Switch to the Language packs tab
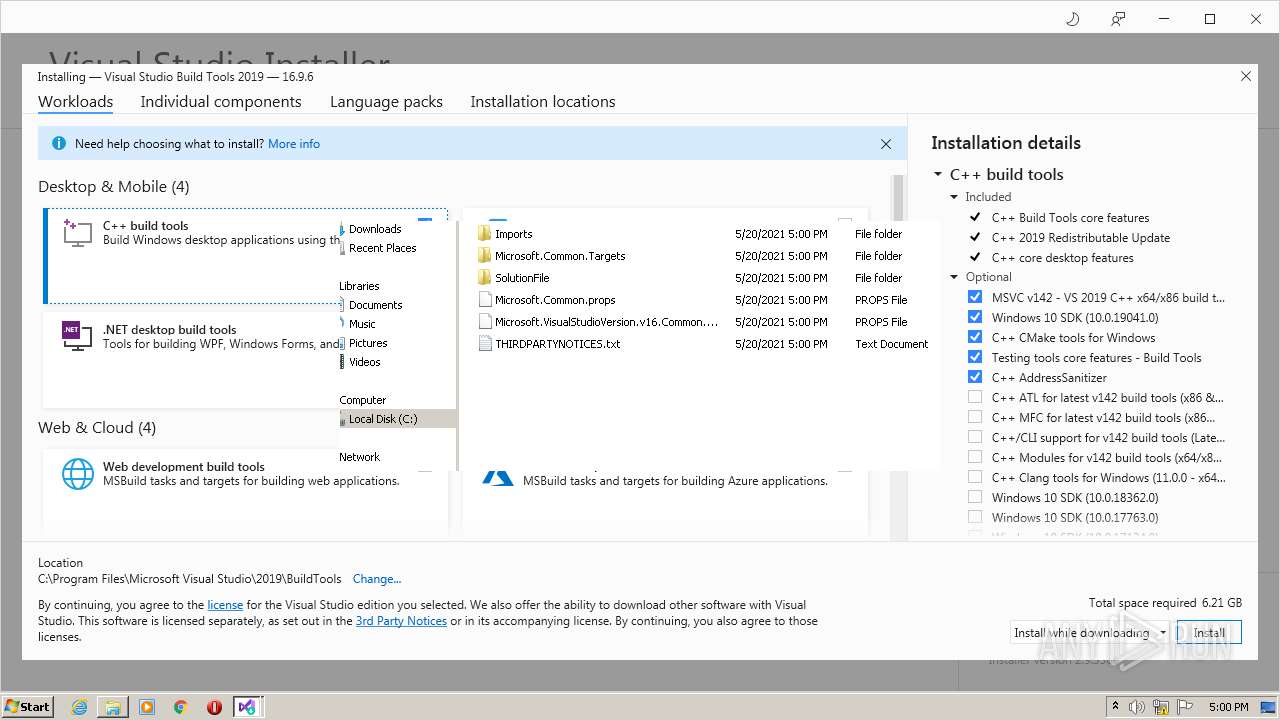1280x720 pixels. 386,102
